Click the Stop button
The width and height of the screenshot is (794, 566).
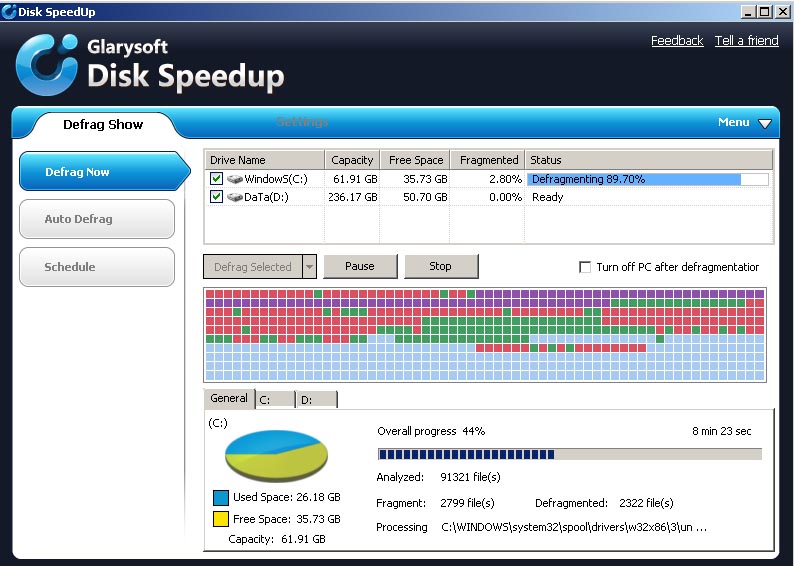coord(441,266)
